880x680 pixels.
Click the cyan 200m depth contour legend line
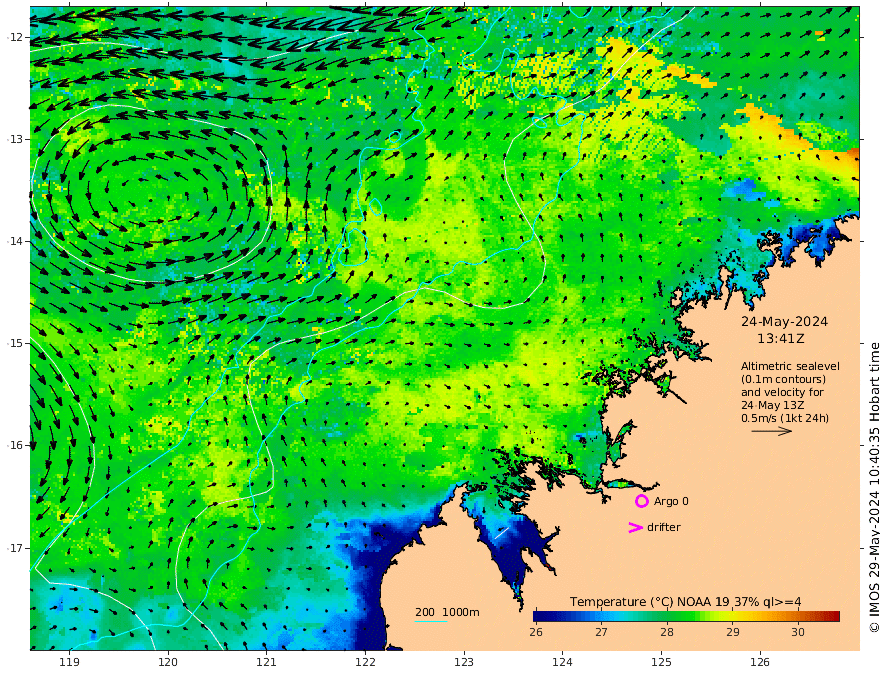coord(431,621)
